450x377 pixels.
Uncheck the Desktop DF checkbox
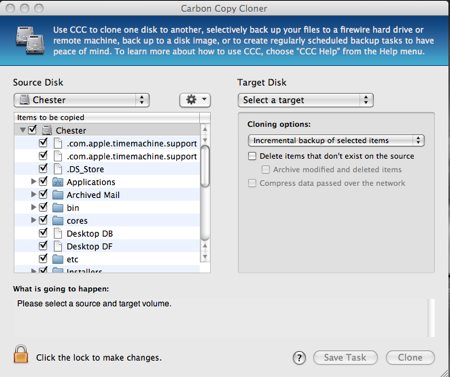[43, 246]
